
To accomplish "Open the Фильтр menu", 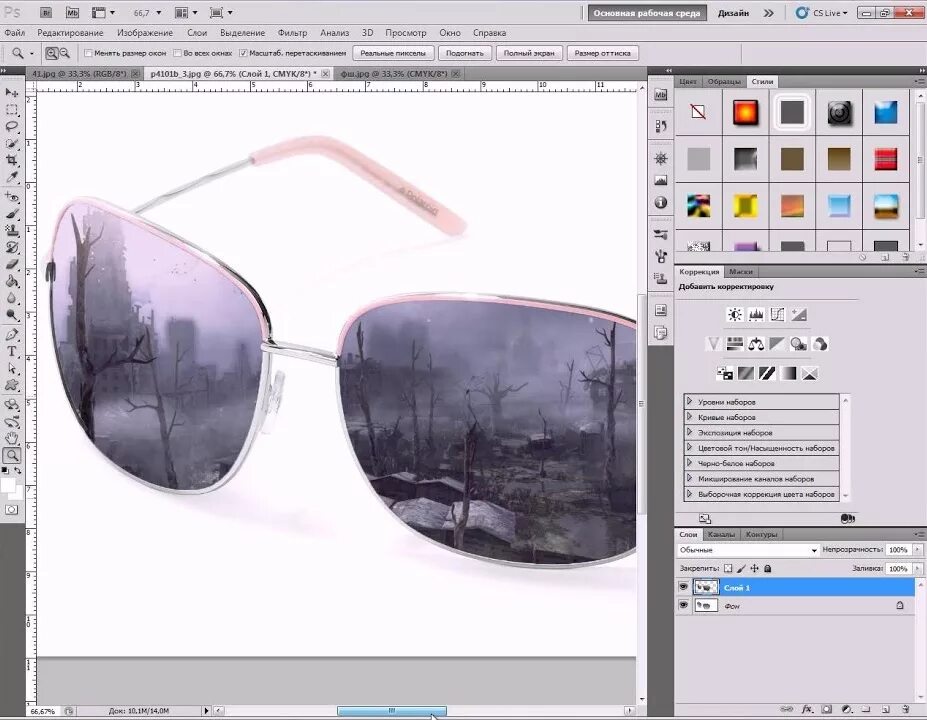I will pos(293,33).
